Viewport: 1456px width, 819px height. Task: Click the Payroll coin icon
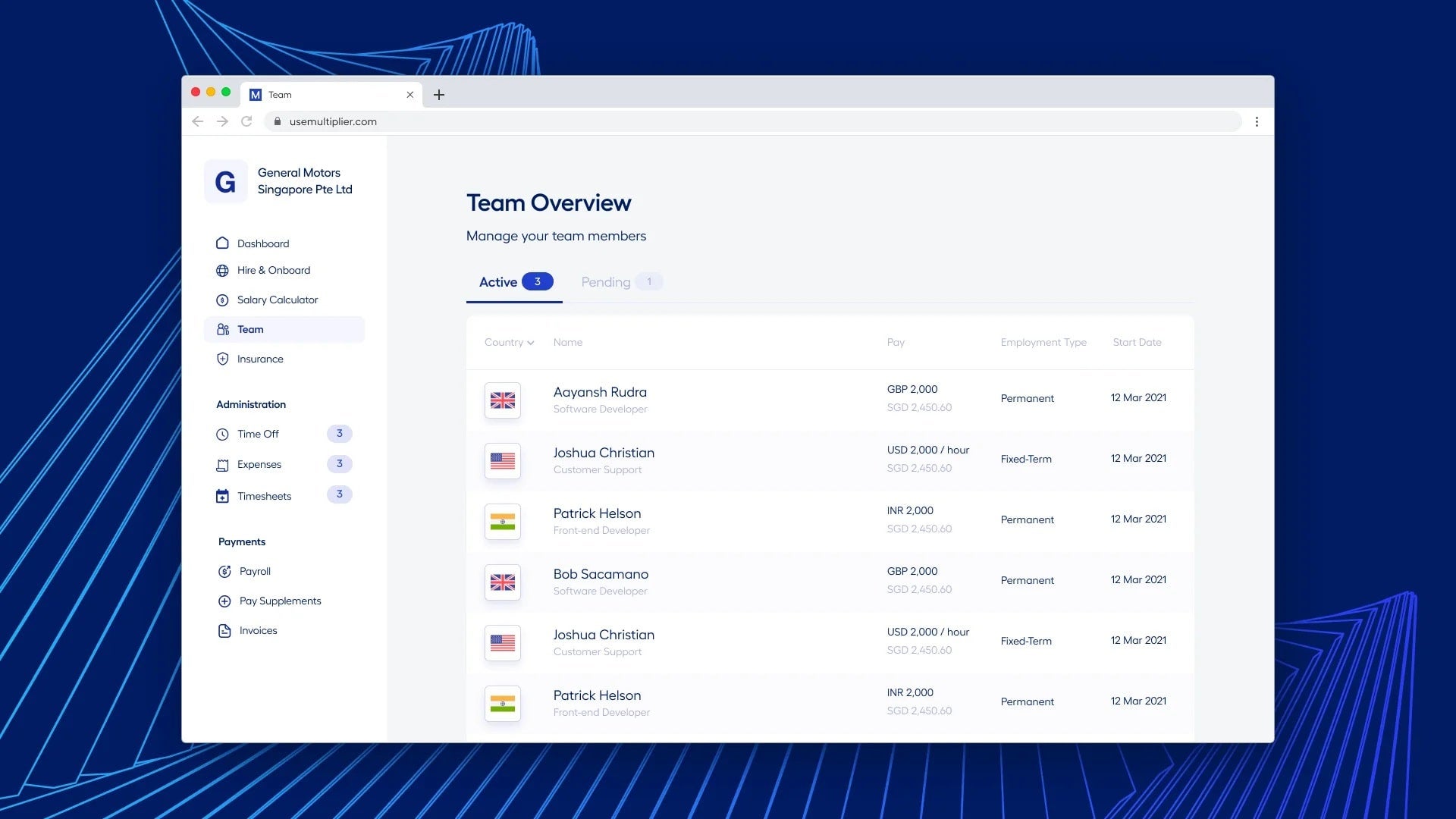coord(224,571)
